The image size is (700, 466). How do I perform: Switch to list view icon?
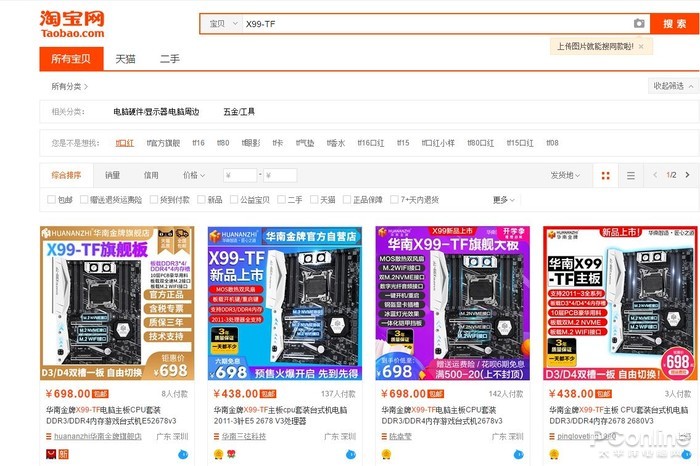point(630,175)
